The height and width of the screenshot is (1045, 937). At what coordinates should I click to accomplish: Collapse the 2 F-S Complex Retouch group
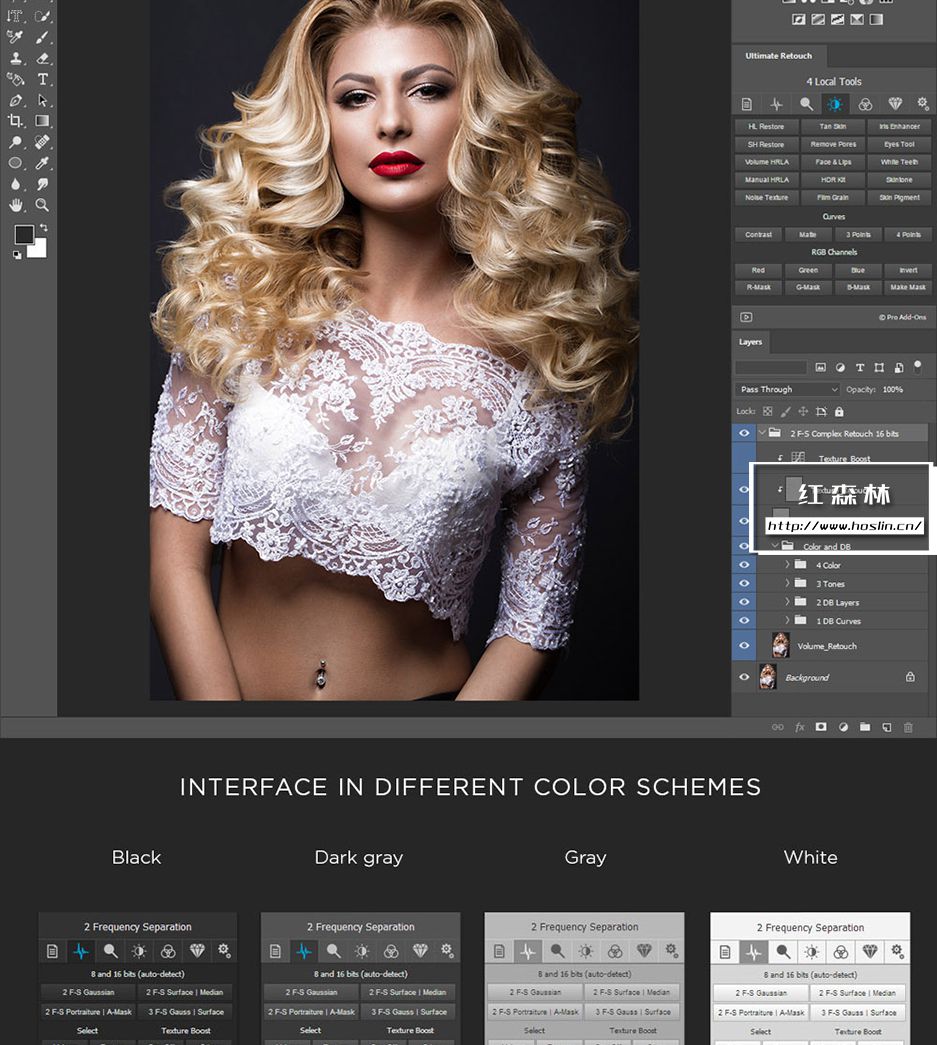[x=762, y=433]
